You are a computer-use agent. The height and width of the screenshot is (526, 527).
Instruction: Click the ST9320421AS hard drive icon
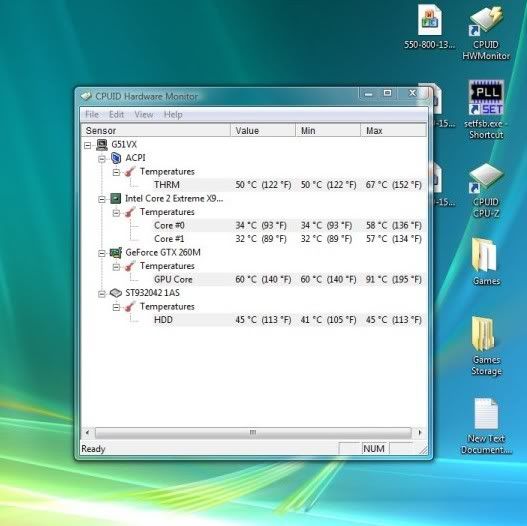point(116,293)
